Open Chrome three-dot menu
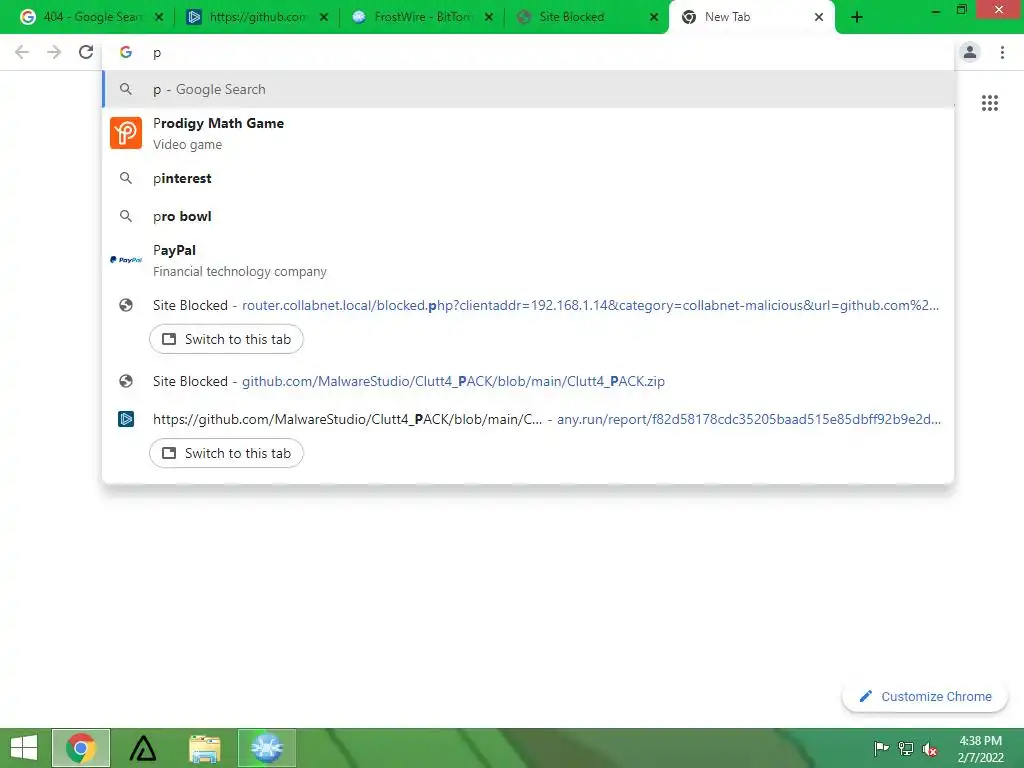1024x768 pixels. coord(1002,52)
